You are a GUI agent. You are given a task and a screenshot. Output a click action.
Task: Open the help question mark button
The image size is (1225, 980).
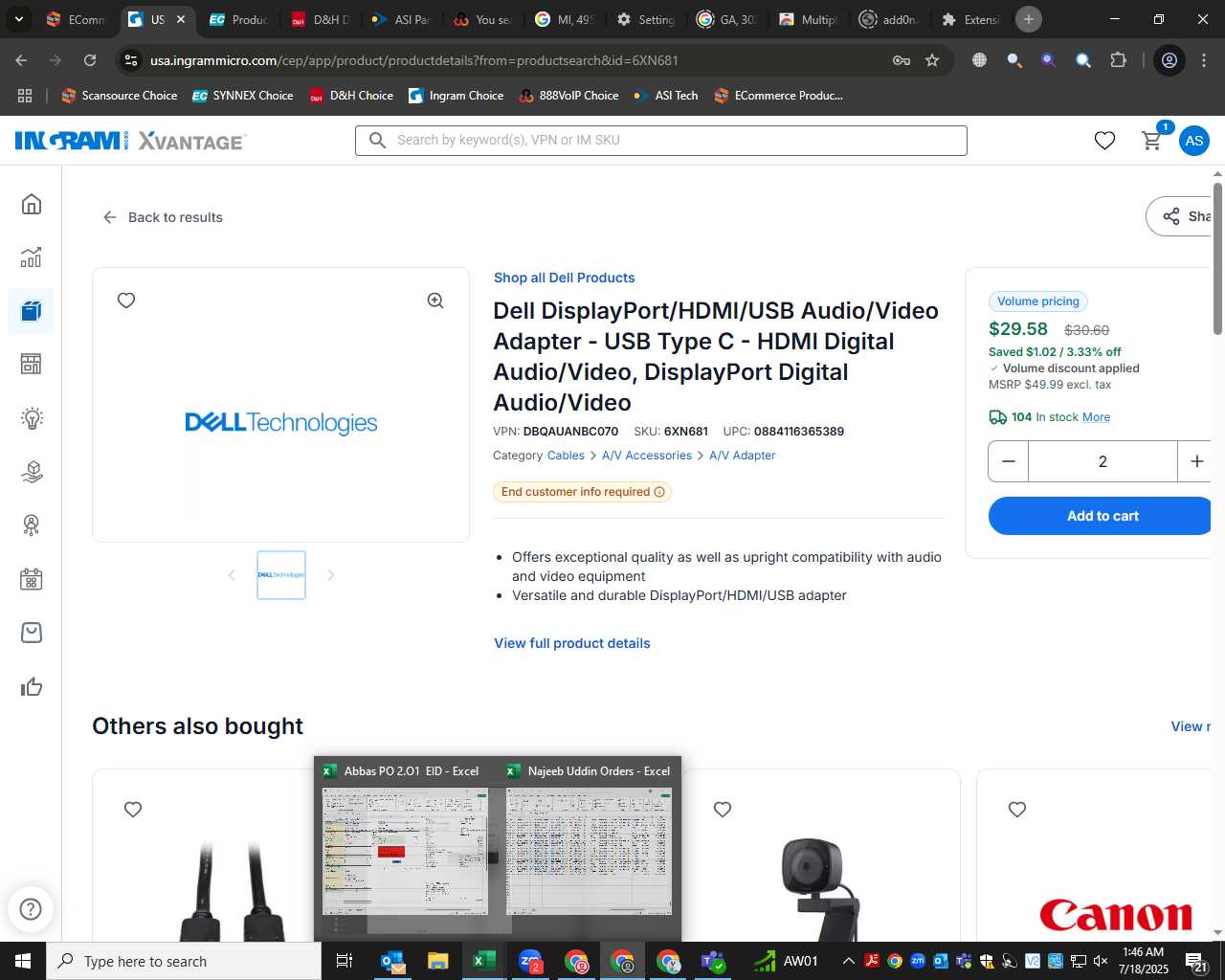(x=31, y=909)
